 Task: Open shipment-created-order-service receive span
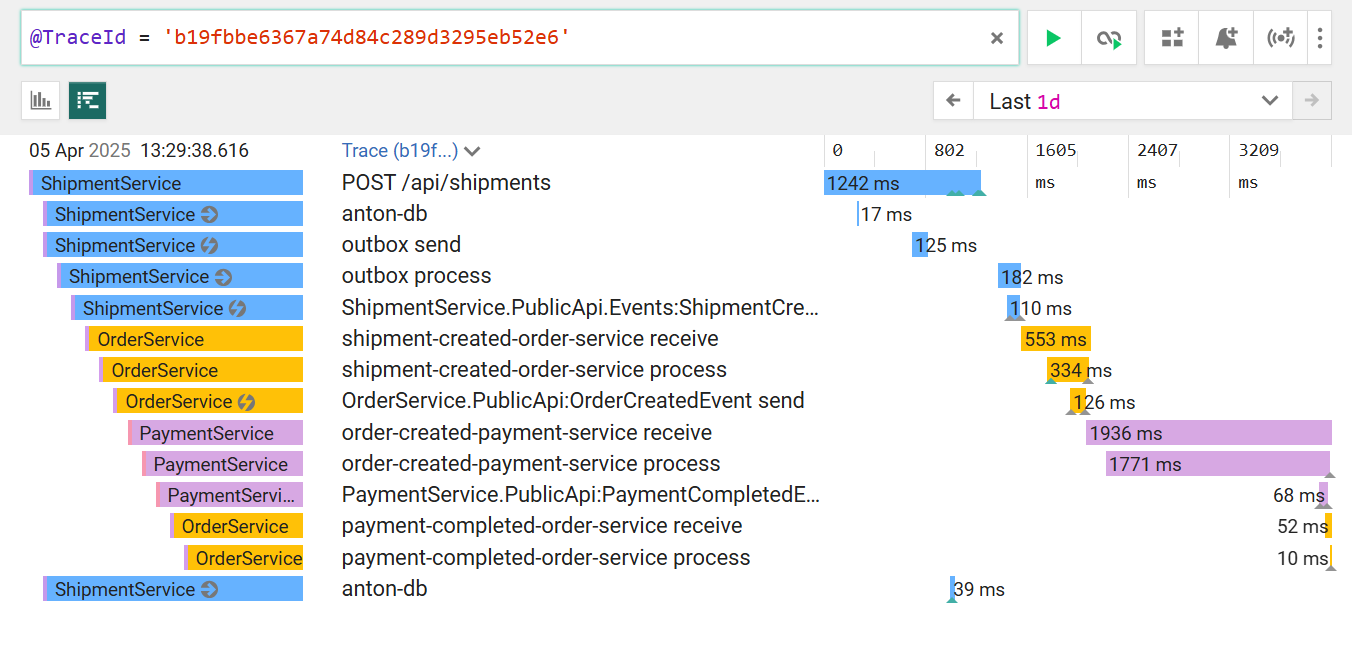(530, 339)
